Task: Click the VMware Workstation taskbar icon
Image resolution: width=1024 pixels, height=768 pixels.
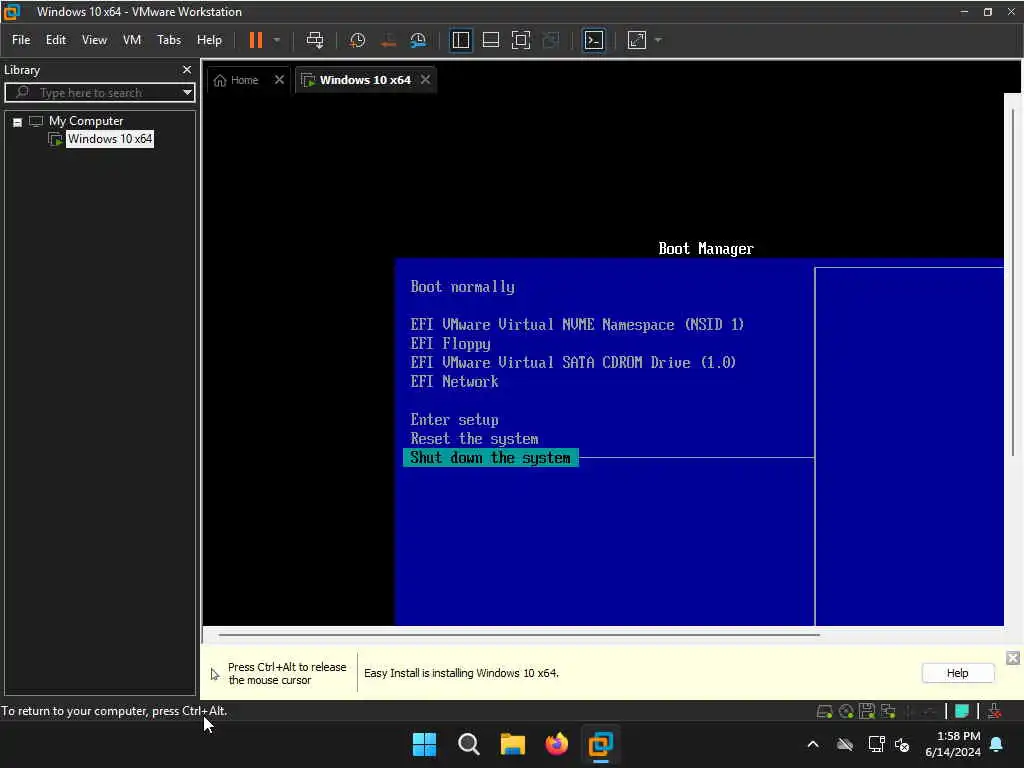Action: [x=600, y=744]
